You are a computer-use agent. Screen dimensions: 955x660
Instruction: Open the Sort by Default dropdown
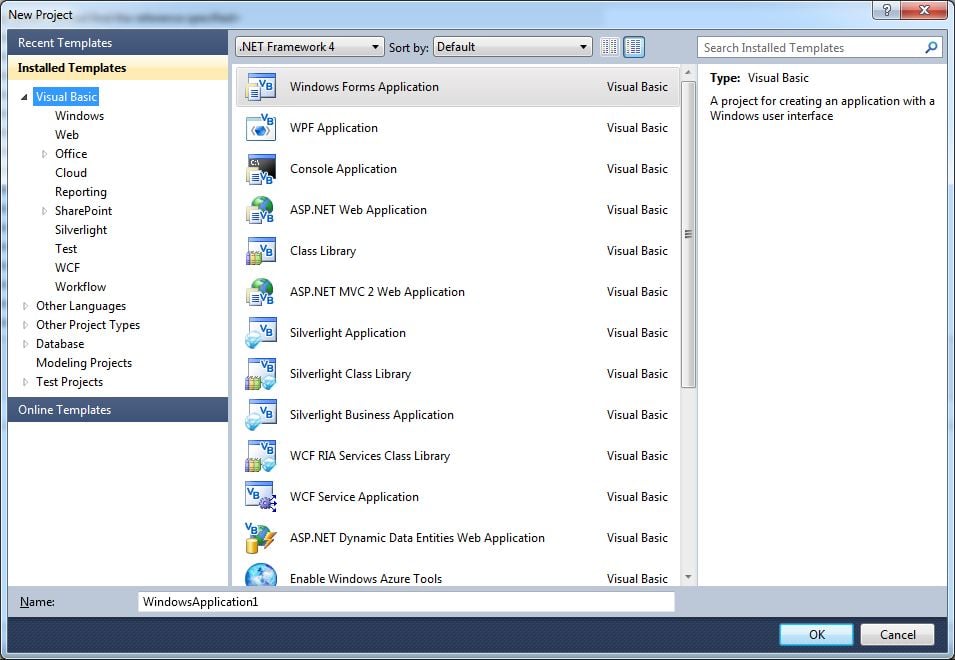(x=512, y=47)
